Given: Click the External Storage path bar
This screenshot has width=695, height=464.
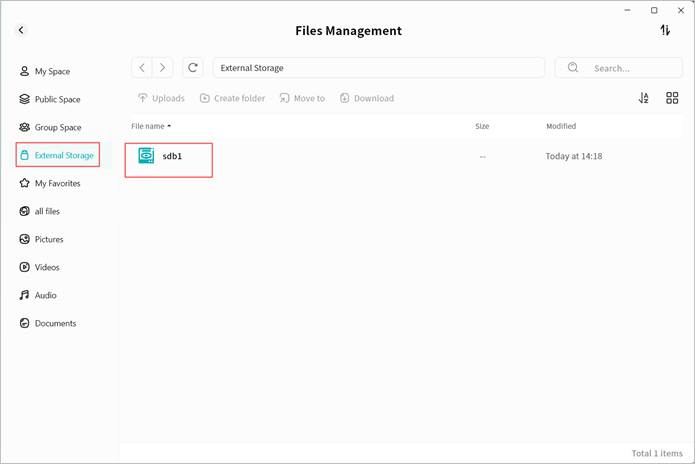Looking at the screenshot, I should pyautogui.click(x=378, y=68).
